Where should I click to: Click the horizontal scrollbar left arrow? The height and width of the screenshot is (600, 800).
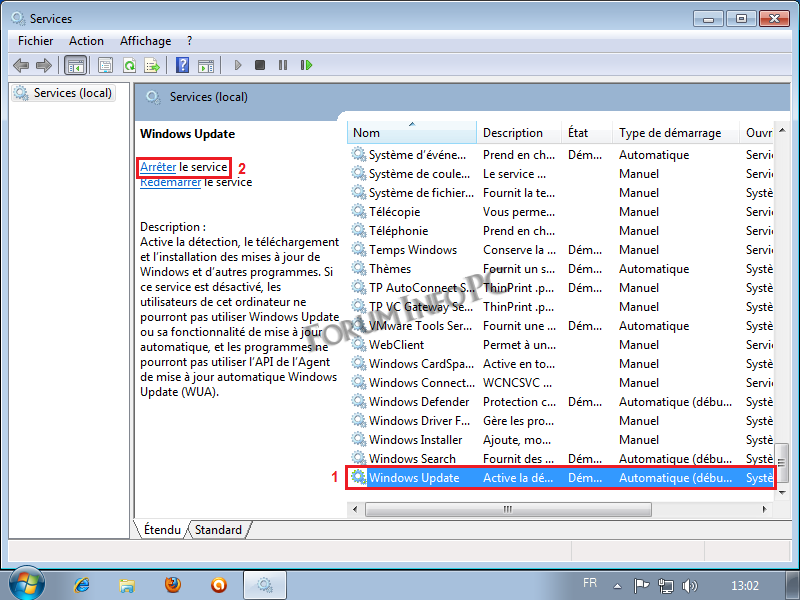(356, 509)
